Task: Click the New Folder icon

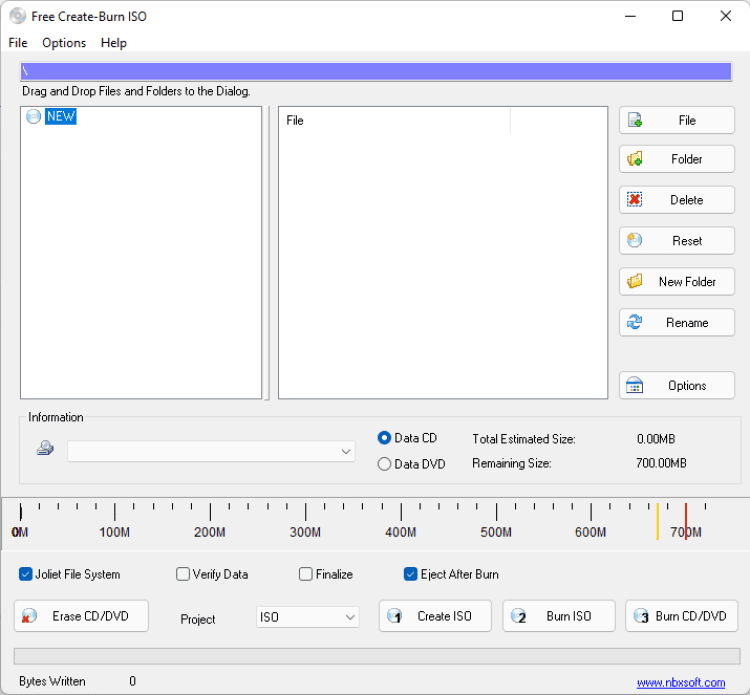Action: pyautogui.click(x=635, y=281)
